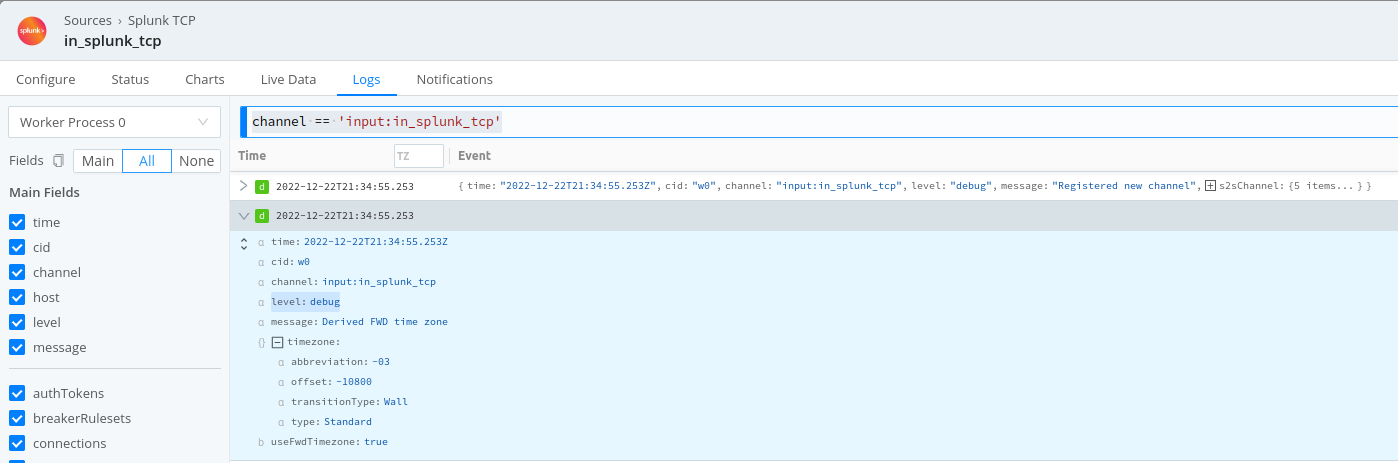Screen dimensions: 1398x463
Task: Click the channel filter expression input
Action: click(818, 122)
